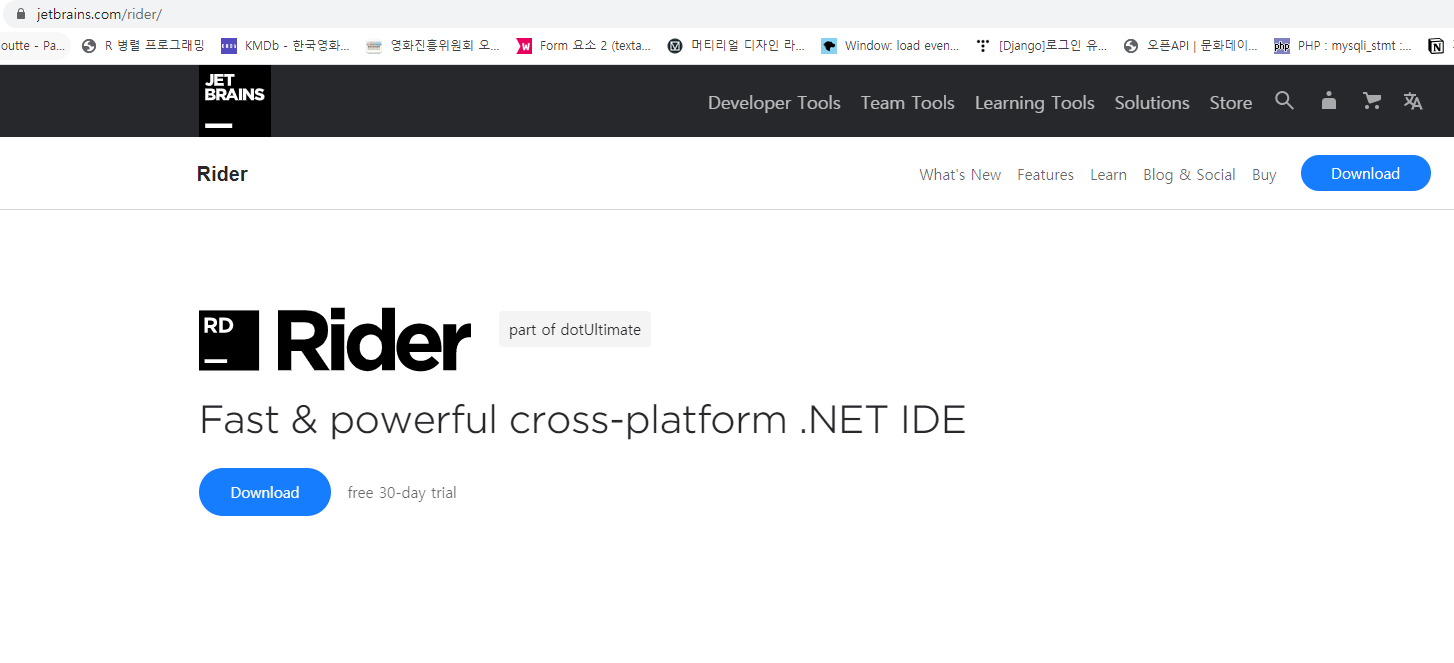The image size is (1454, 663).
Task: Open the 'Window: load even...' bookmark
Action: tap(890, 45)
